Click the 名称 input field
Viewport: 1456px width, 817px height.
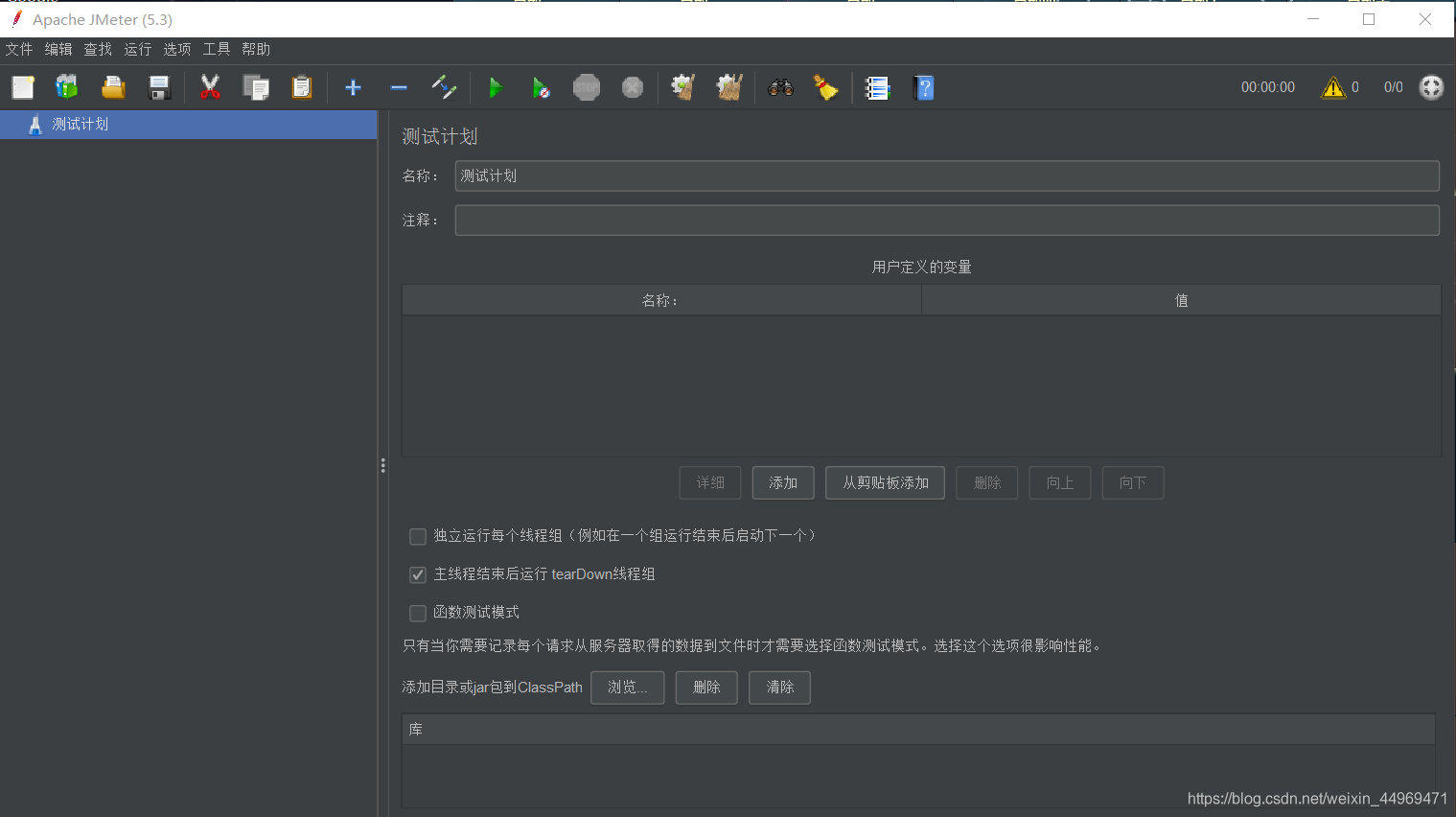[x=947, y=175]
